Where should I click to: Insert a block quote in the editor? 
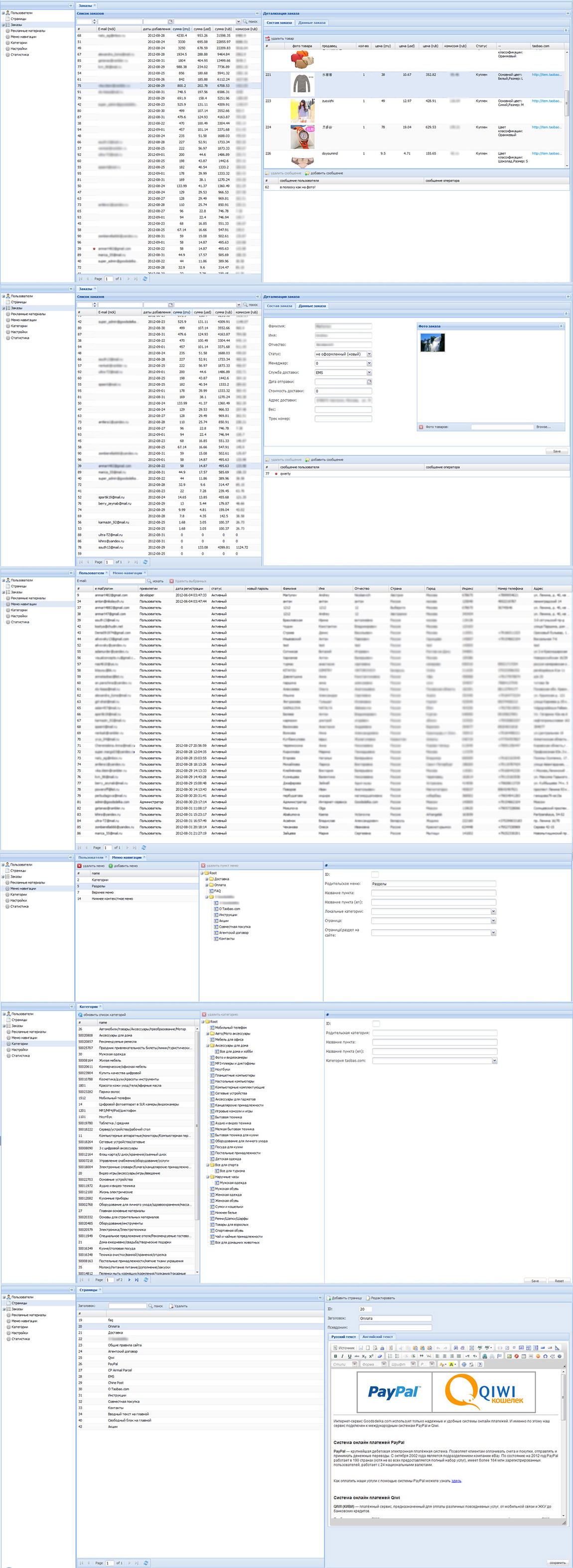[422, 1356]
